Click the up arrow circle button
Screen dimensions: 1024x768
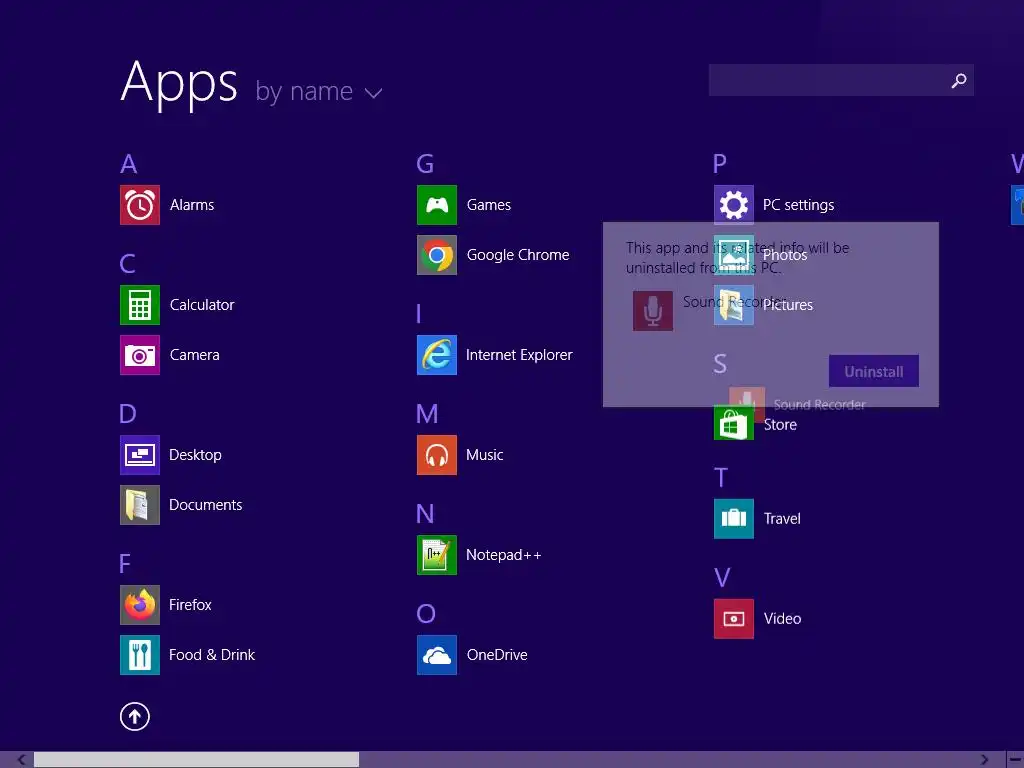(135, 716)
